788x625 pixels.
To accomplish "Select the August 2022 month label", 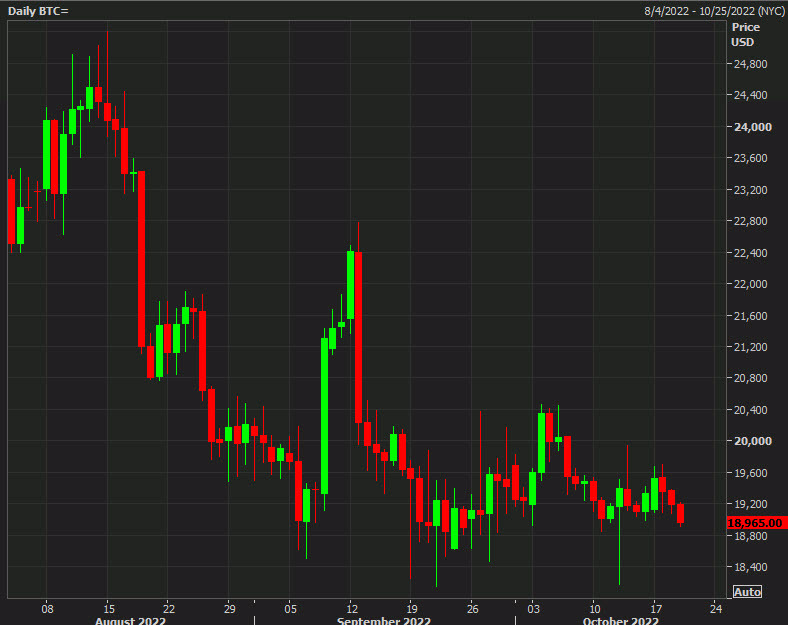I will tap(130, 620).
